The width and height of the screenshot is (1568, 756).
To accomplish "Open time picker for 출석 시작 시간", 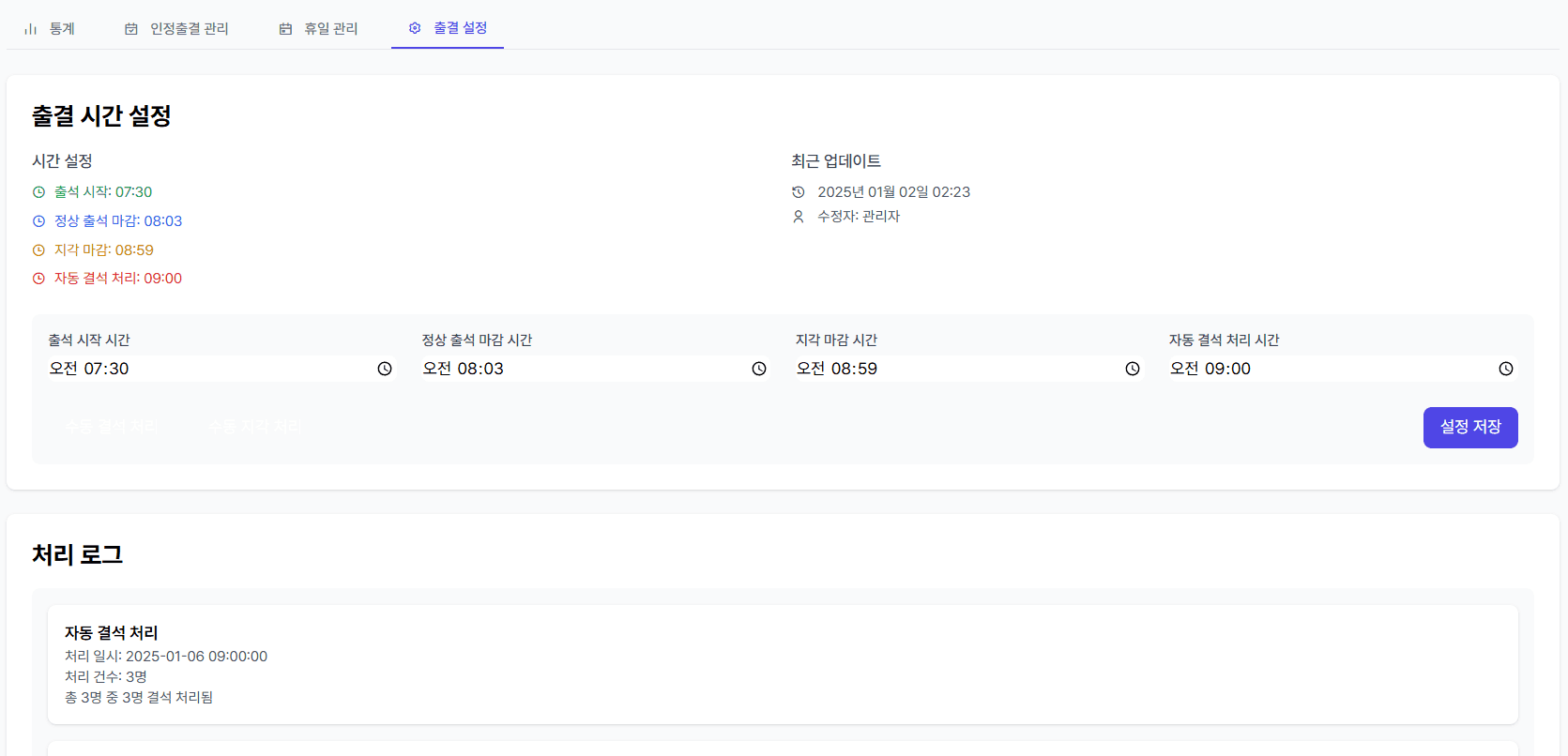I will [385, 369].
